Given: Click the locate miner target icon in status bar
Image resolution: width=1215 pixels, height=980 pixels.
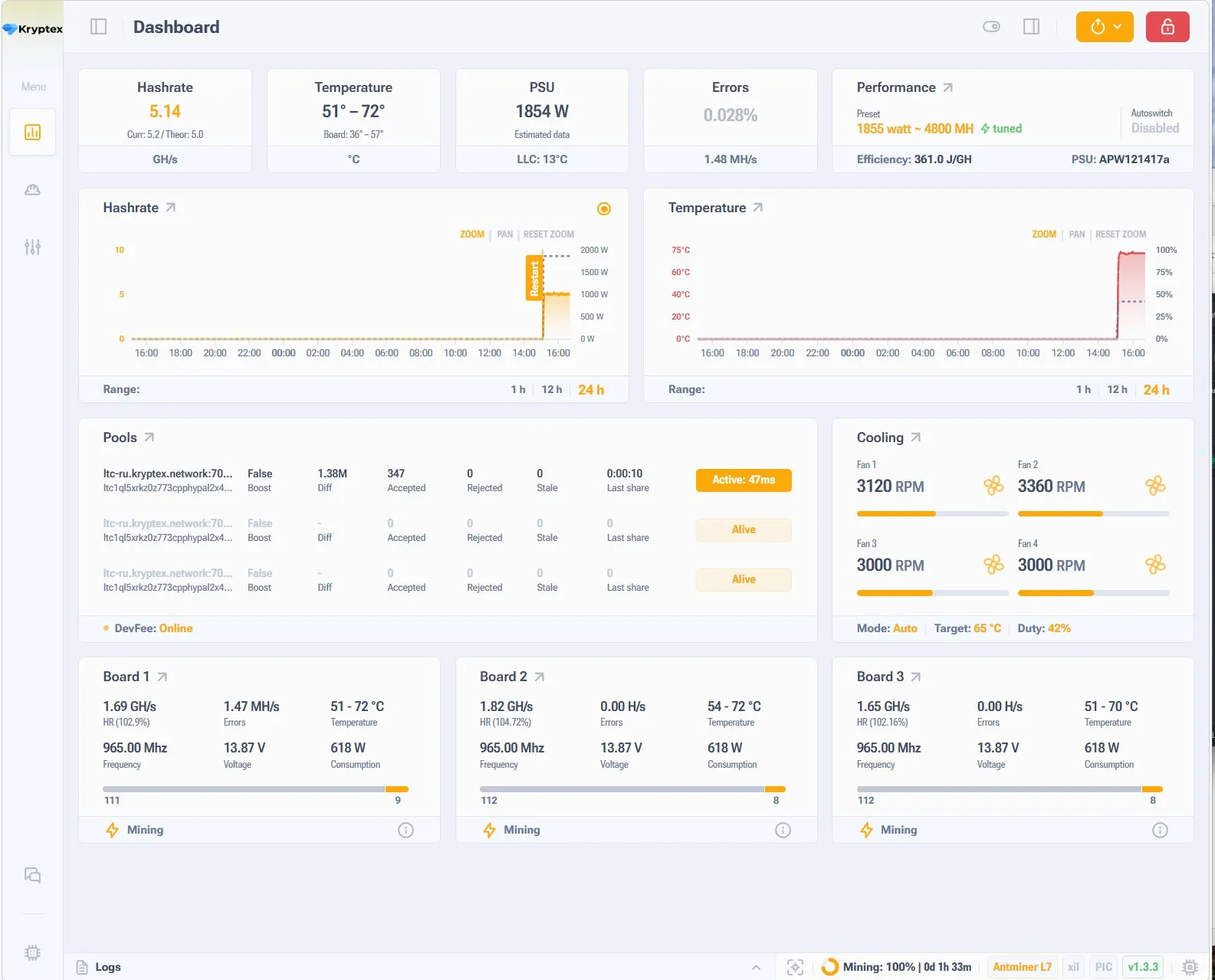Looking at the screenshot, I should pos(796,967).
